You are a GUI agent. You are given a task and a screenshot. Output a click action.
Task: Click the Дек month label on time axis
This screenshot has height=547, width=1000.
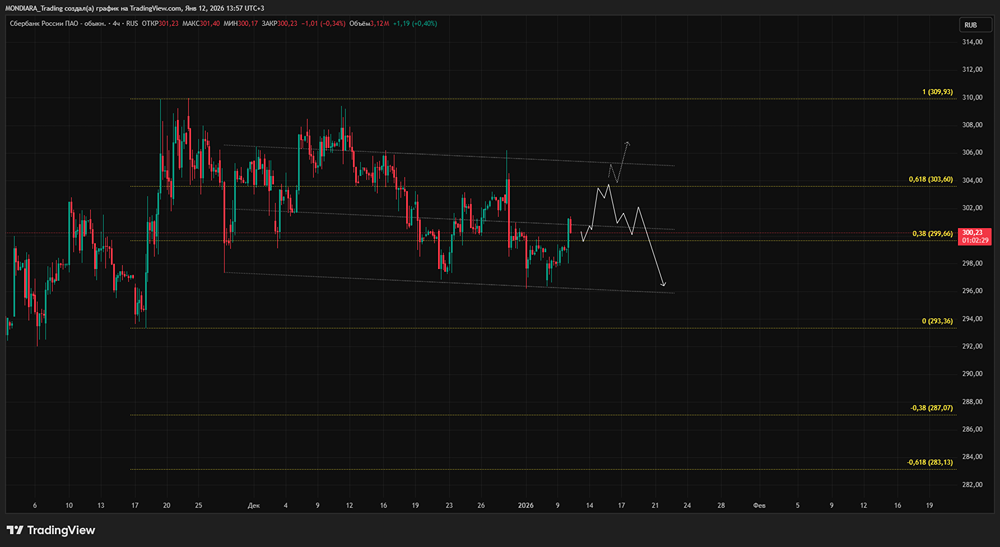tap(254, 506)
